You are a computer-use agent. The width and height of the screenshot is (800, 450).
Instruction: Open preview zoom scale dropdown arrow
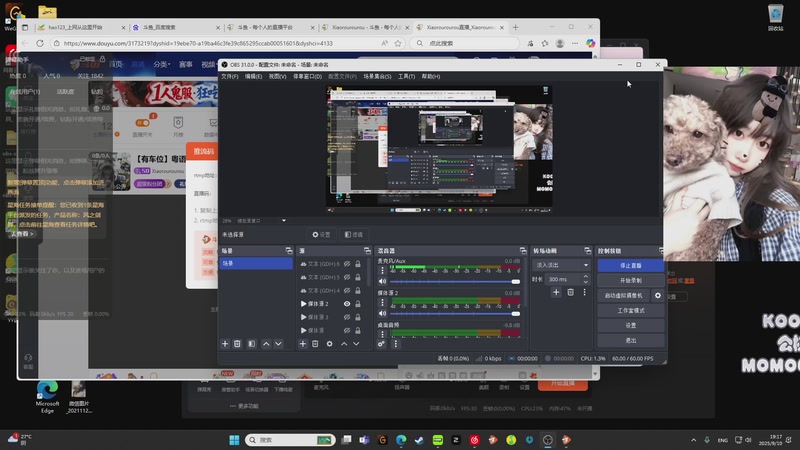point(284,220)
